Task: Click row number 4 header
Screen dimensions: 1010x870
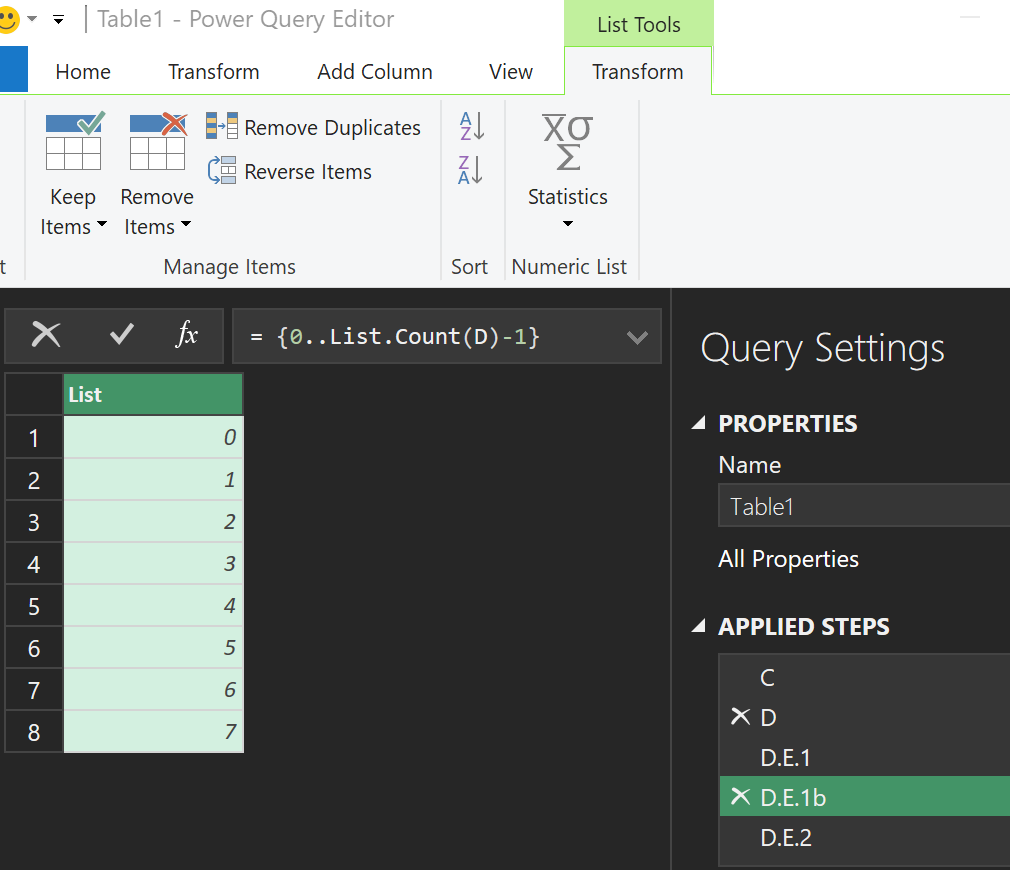Action: coord(34,564)
